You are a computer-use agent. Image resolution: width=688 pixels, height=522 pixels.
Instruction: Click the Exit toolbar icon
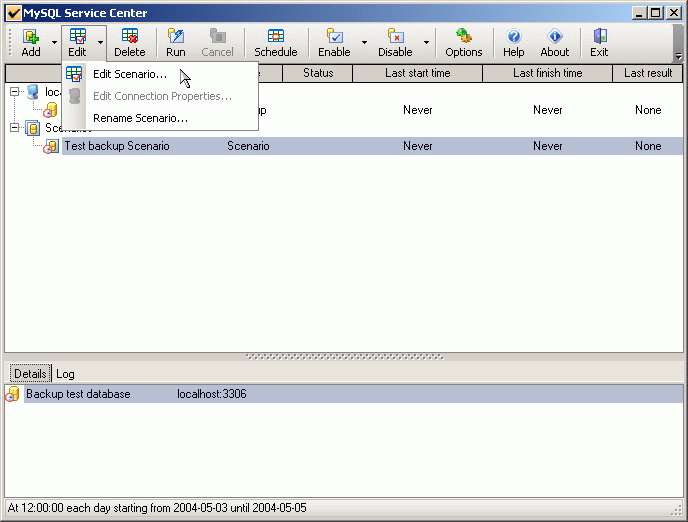[599, 43]
